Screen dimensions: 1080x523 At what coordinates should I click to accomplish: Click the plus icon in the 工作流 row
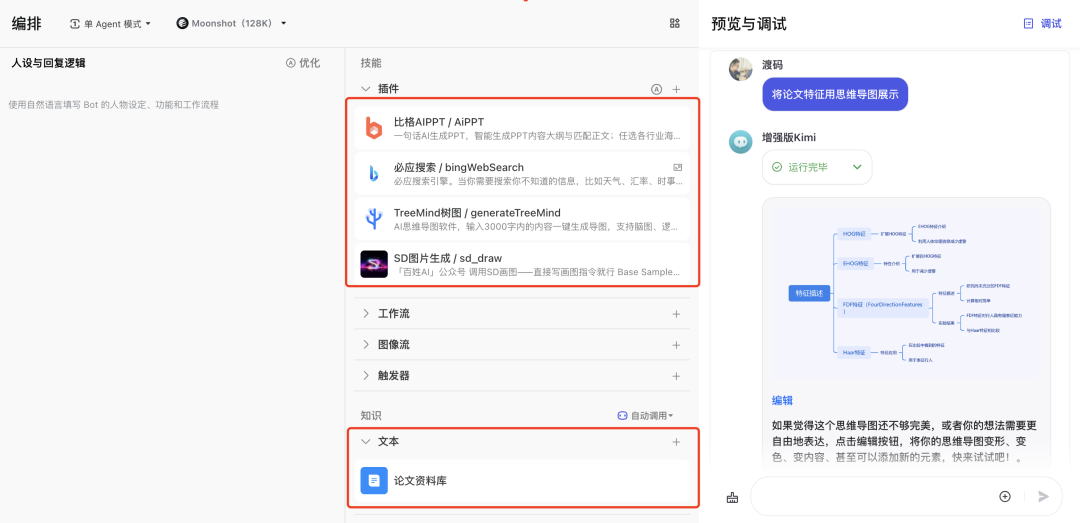coord(676,313)
